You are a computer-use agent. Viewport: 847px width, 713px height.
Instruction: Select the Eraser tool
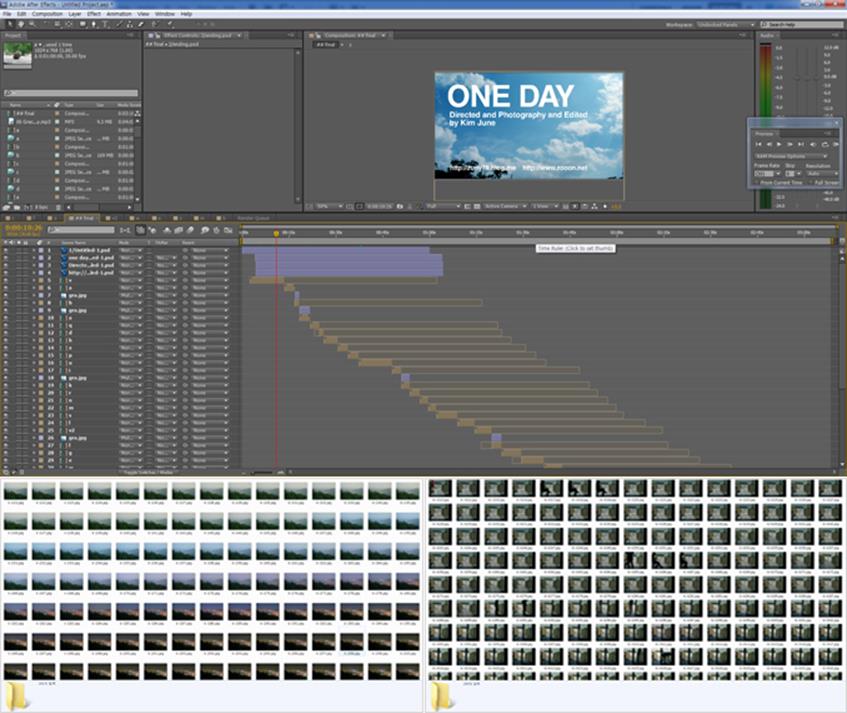pyautogui.click(x=141, y=24)
